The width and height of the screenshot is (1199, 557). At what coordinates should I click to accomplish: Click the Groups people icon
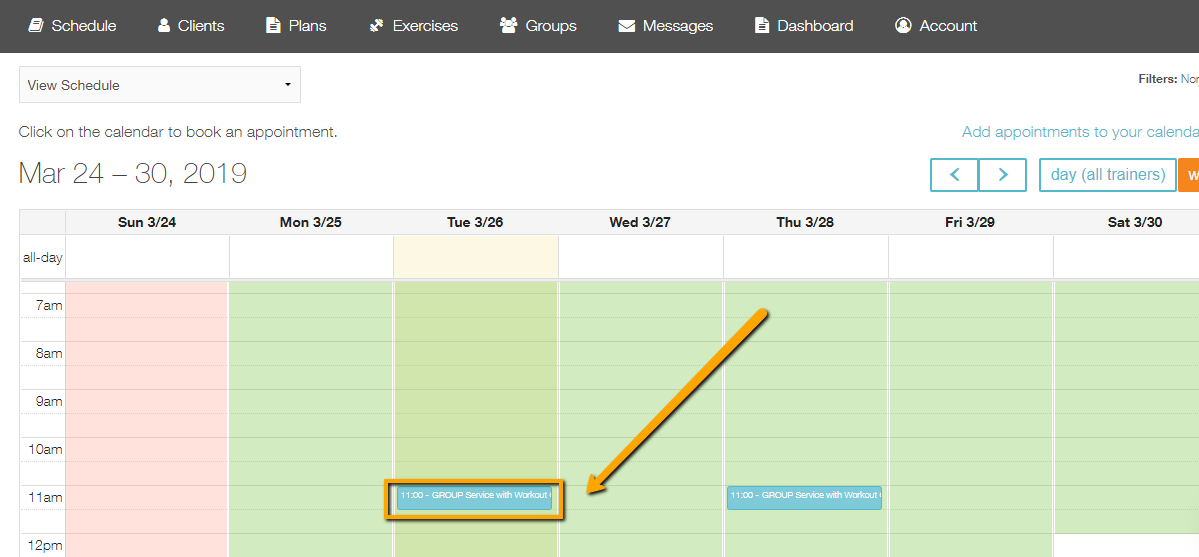508,26
